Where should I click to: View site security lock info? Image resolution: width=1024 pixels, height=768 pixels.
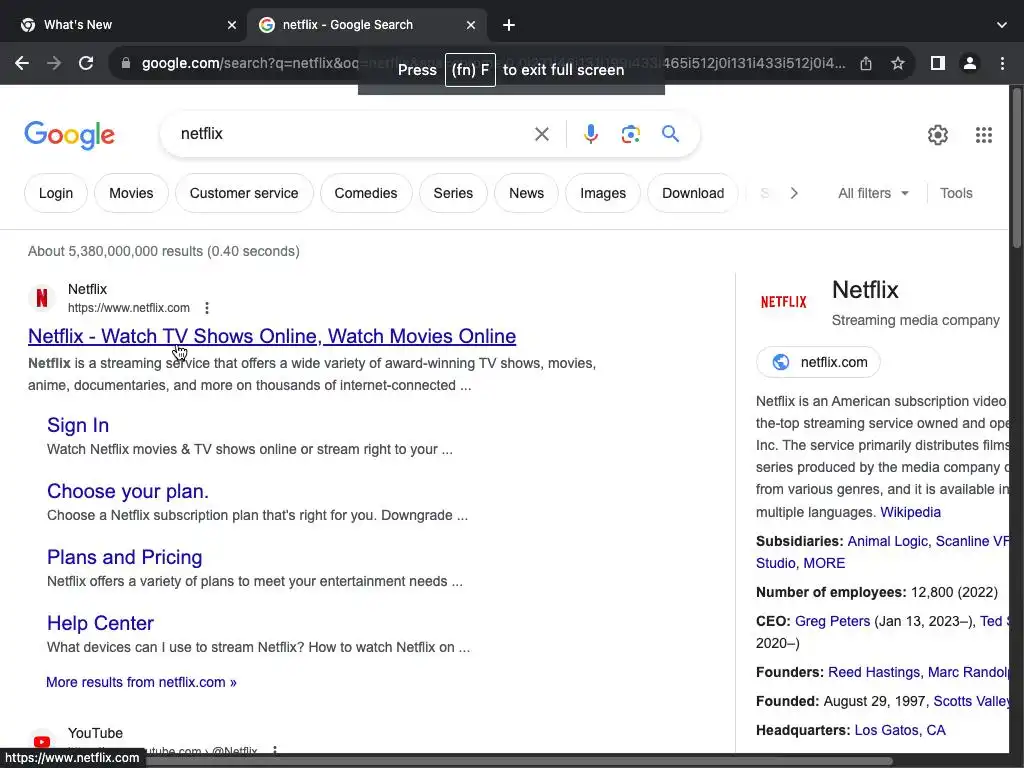[125, 63]
